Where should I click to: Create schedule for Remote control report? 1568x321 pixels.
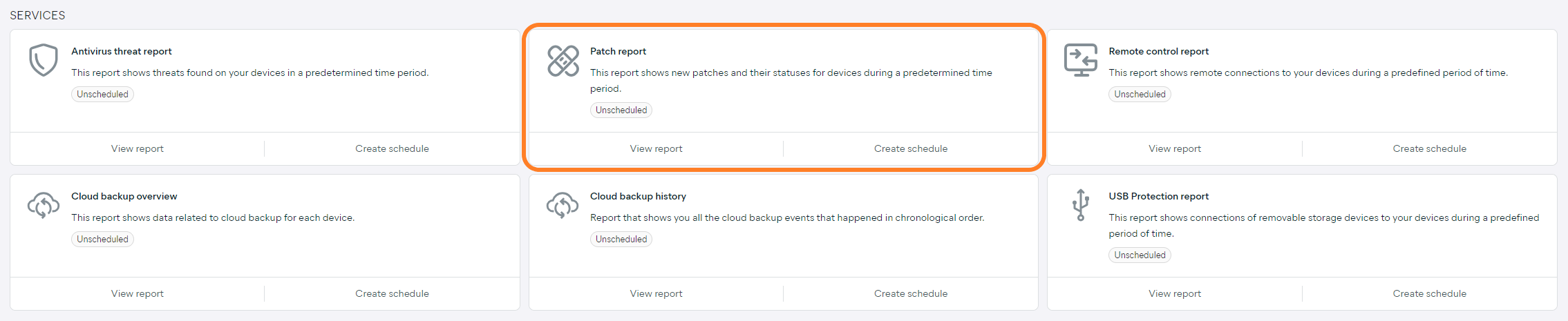[1429, 148]
